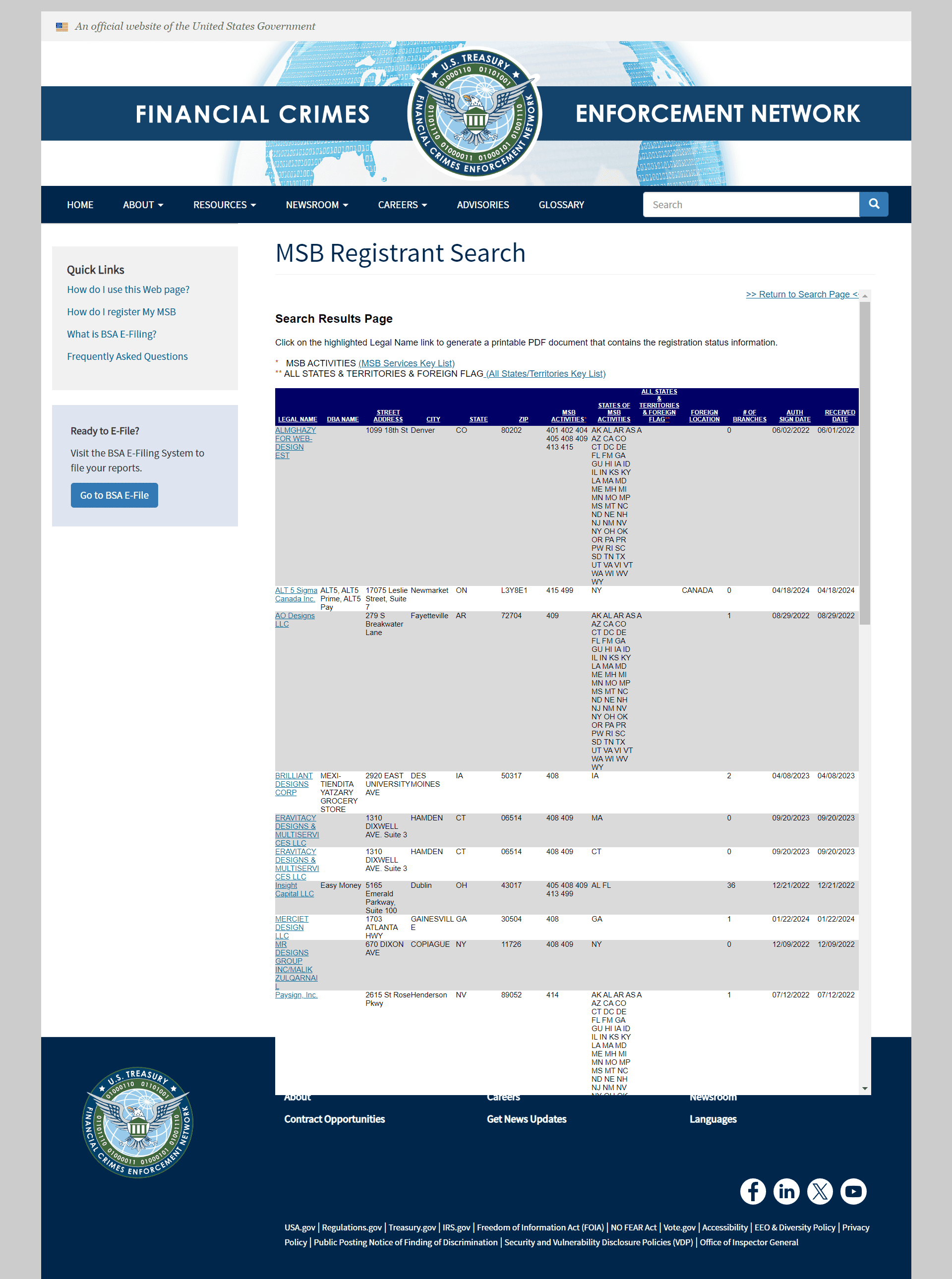952x1279 pixels.
Task: Sort by # OF BRANCHES column header
Action: 749,415
